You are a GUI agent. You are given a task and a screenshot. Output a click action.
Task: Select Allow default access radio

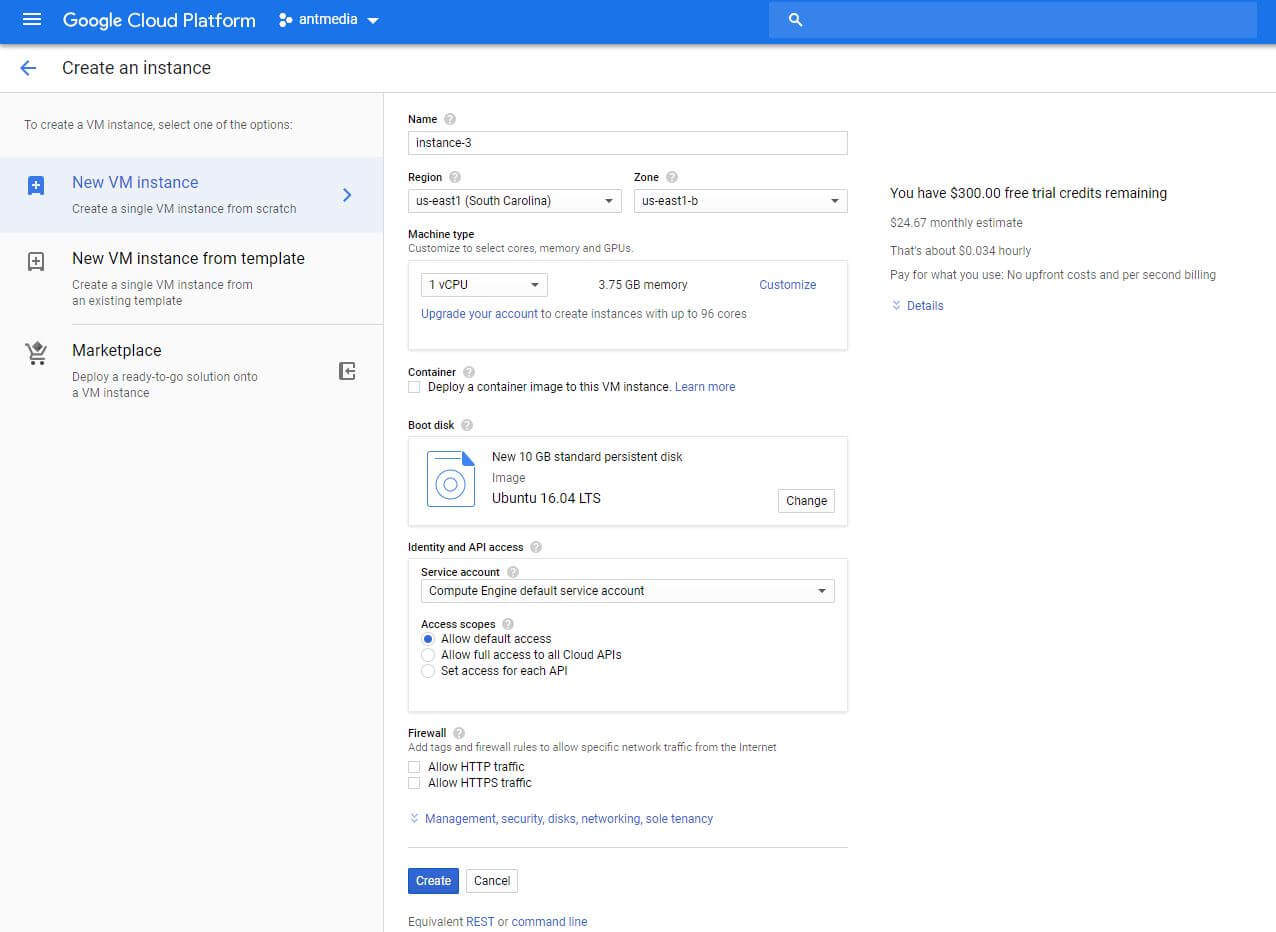tap(428, 639)
